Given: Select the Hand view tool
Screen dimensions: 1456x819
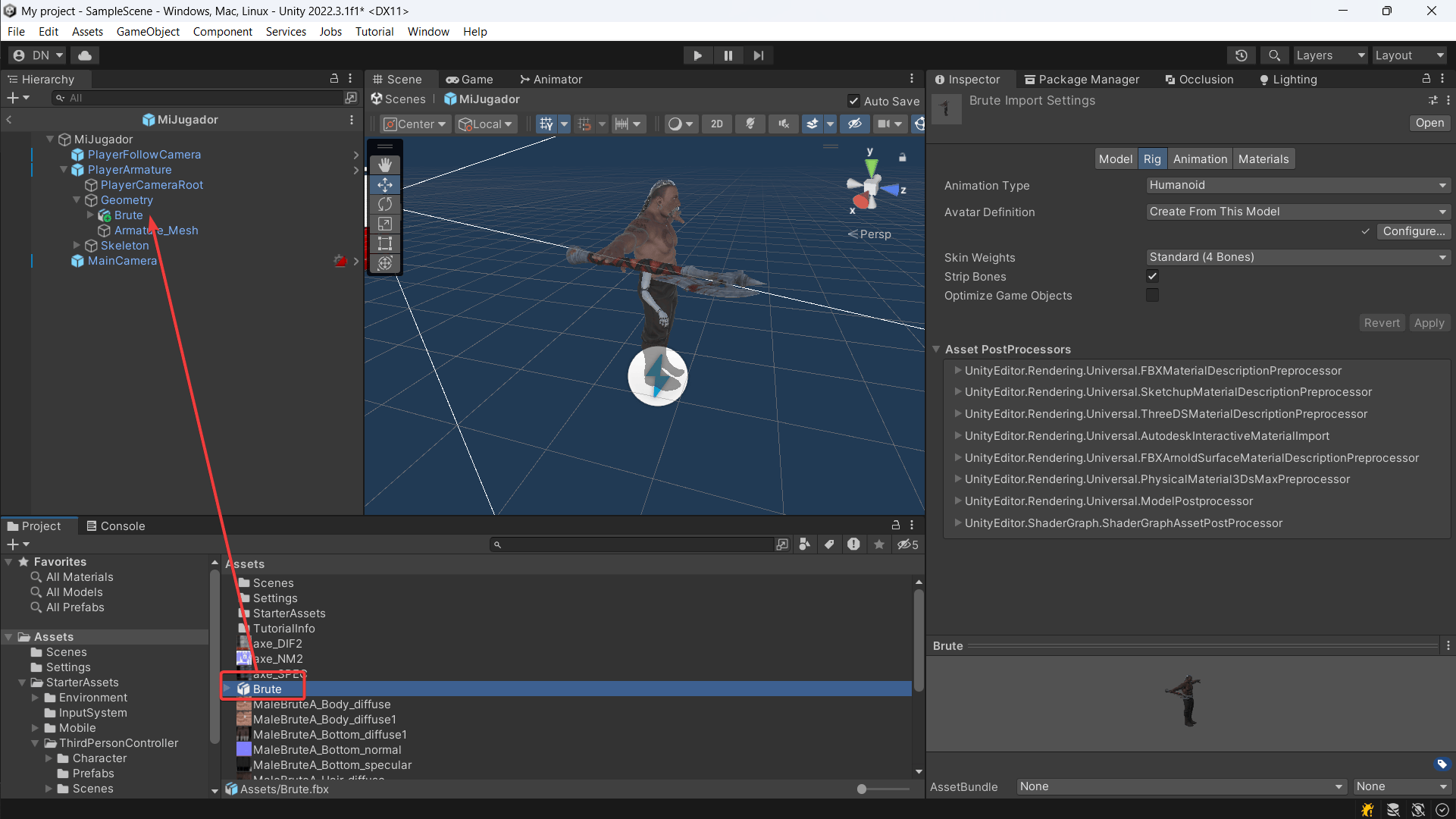Looking at the screenshot, I should [385, 165].
